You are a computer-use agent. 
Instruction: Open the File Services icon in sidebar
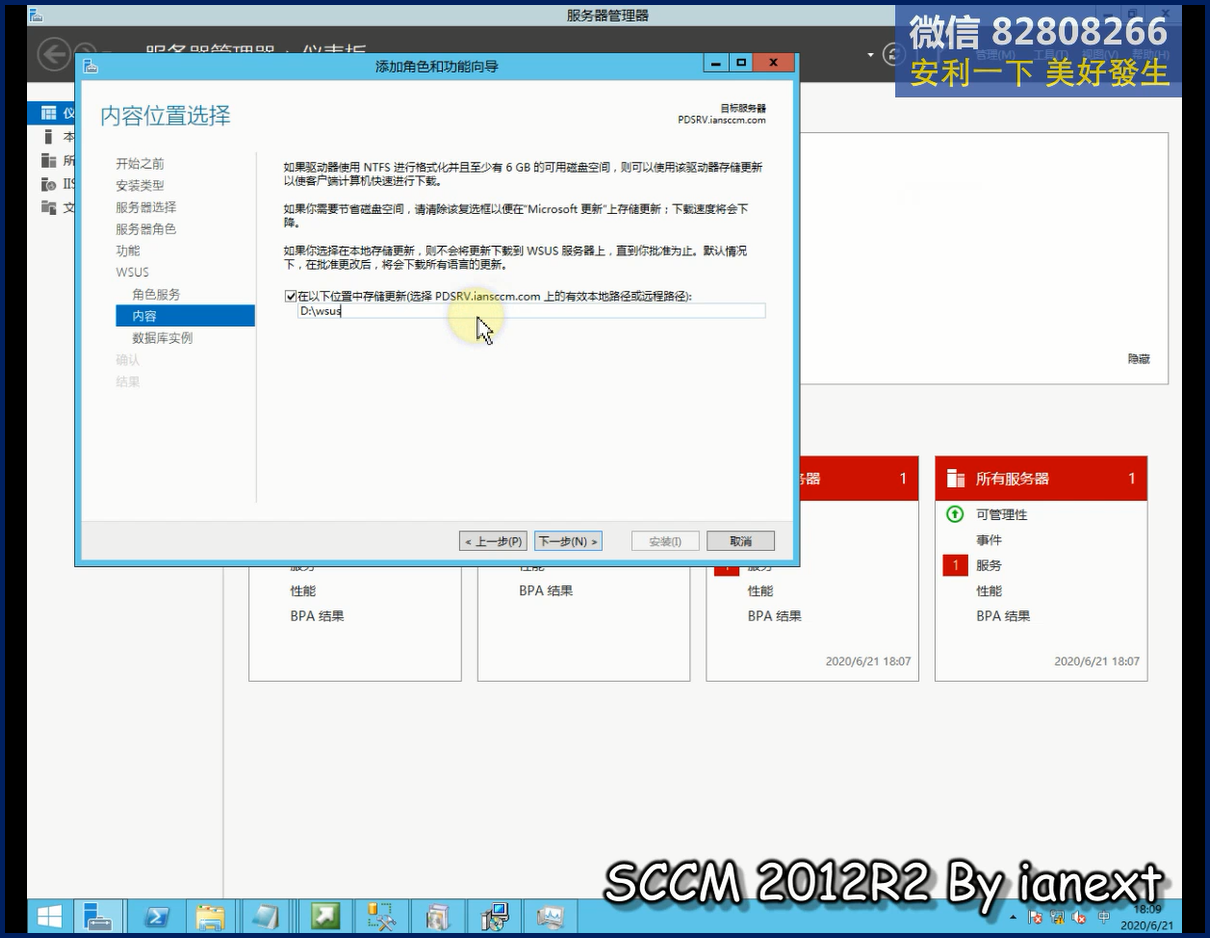coord(48,207)
